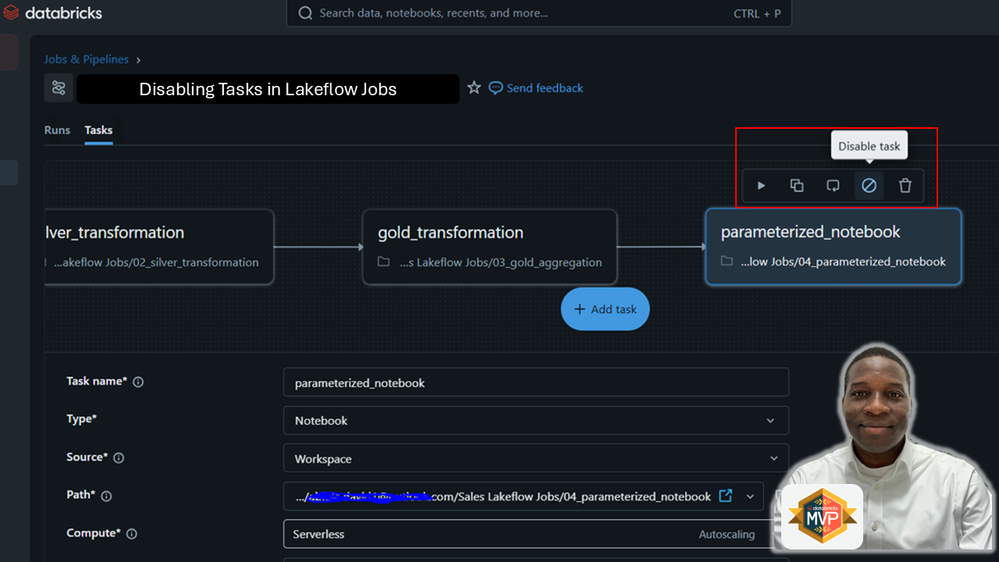
Task: Click the folder icon in gold_transformation node
Action: [x=384, y=262]
